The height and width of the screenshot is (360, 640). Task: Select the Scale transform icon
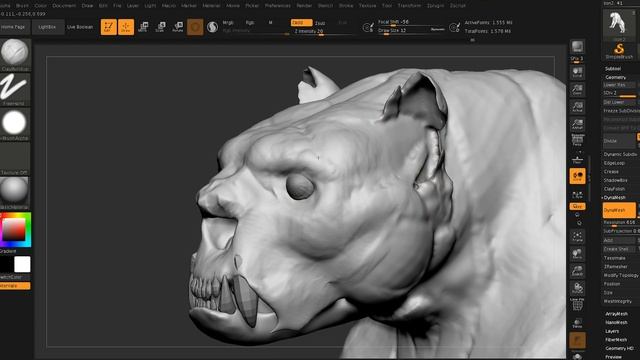[160, 27]
